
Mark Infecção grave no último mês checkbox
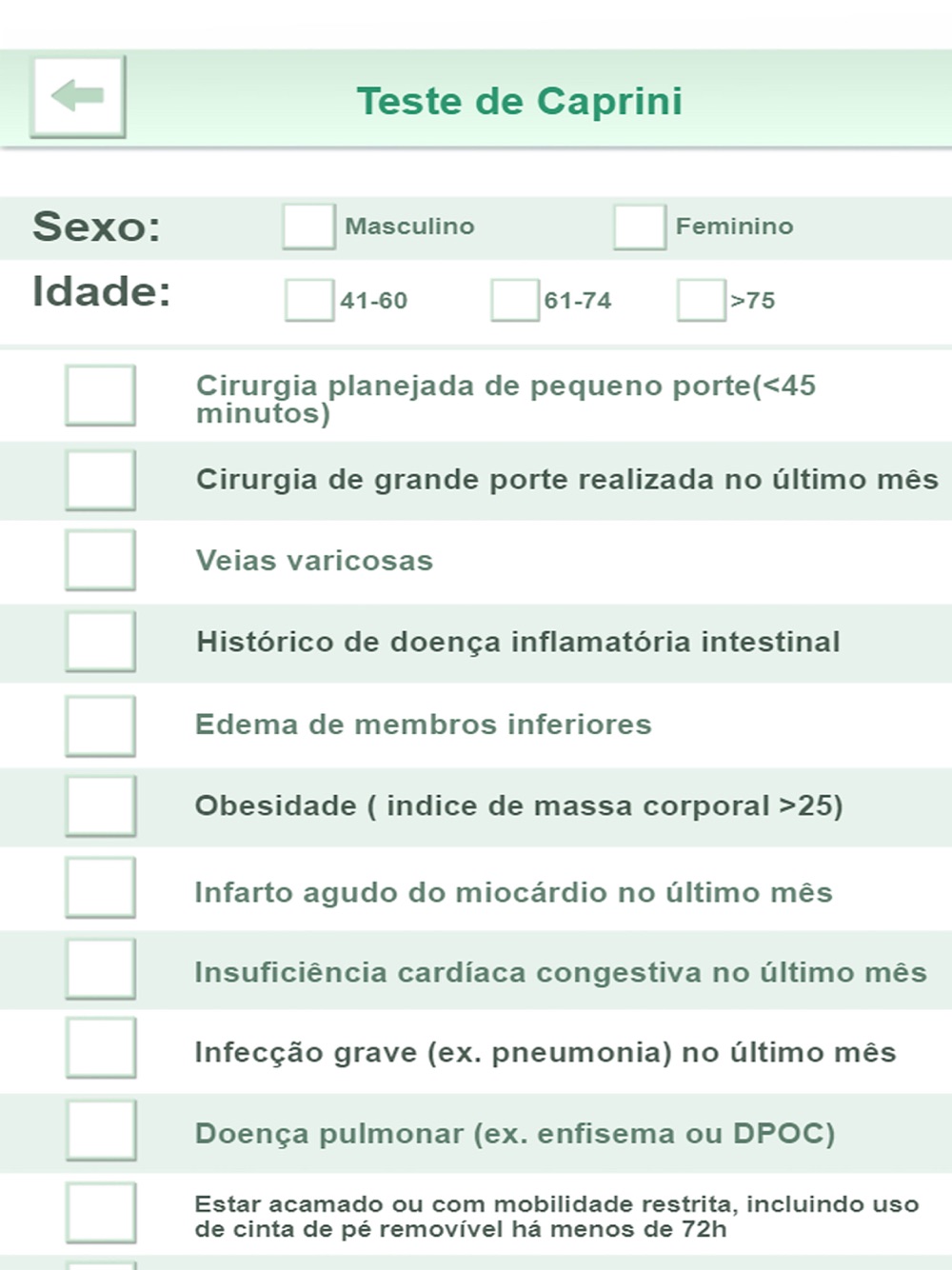click(x=100, y=1047)
